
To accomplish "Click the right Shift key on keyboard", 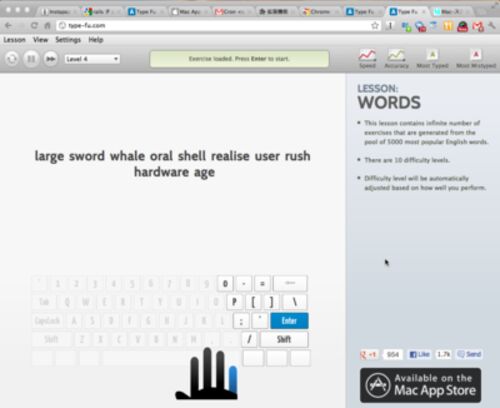I will click(284, 339).
